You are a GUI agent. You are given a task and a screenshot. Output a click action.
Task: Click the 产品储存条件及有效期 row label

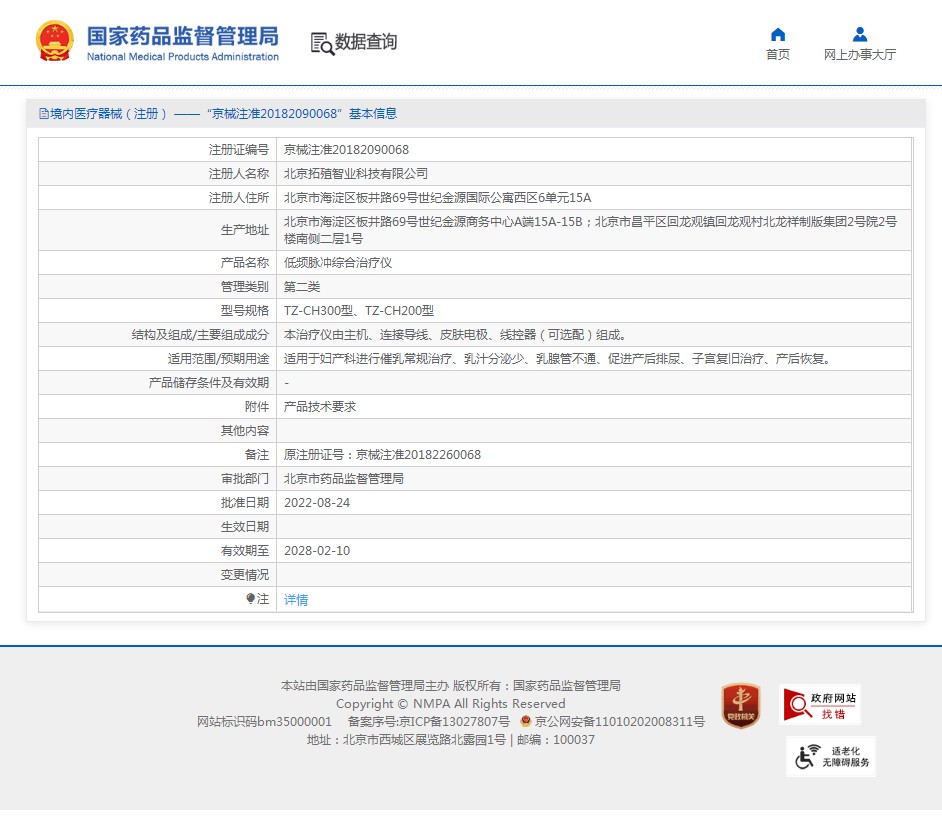coord(208,383)
